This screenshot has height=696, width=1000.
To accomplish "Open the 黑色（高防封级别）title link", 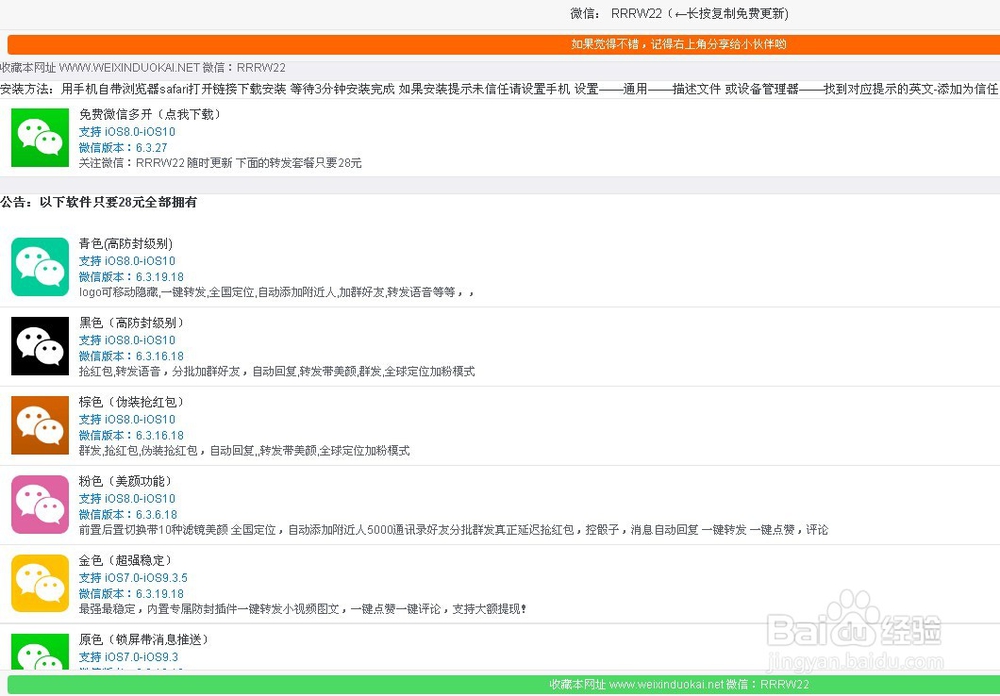I will point(132,323).
